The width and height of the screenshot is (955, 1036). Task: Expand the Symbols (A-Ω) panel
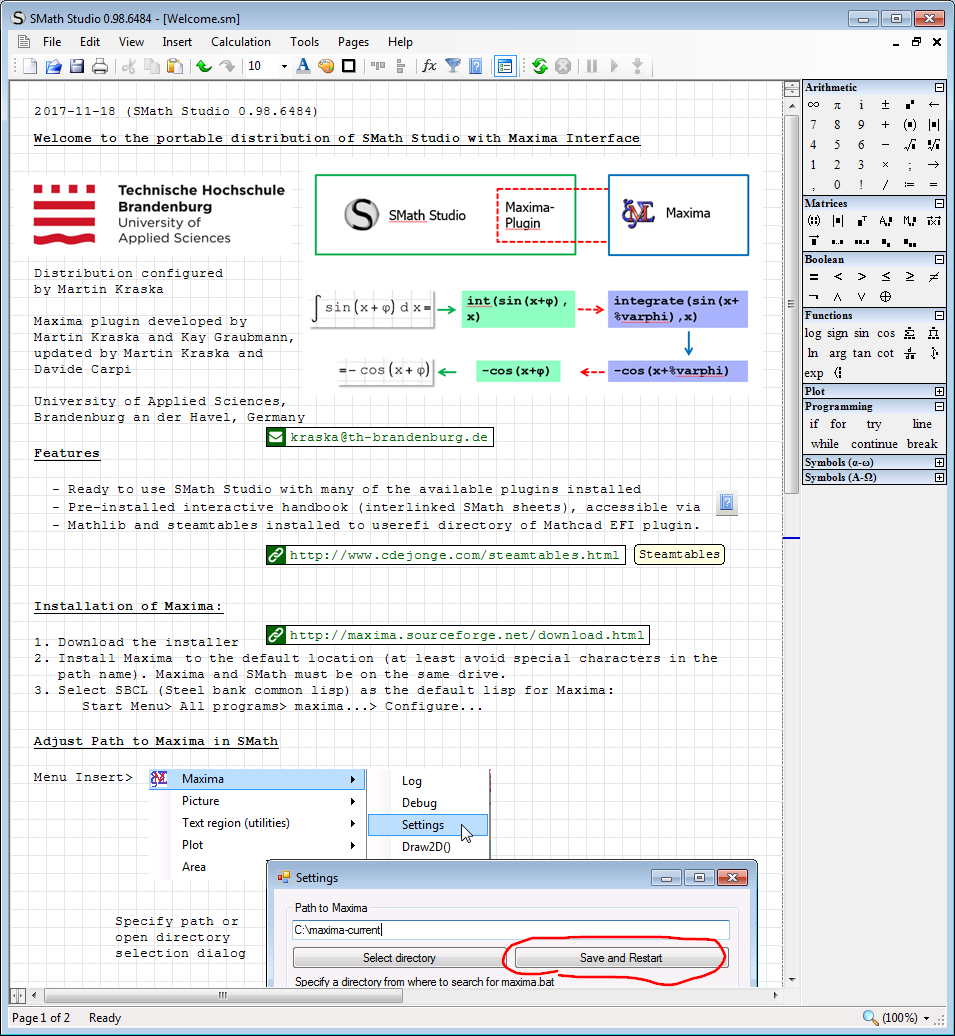coord(939,477)
